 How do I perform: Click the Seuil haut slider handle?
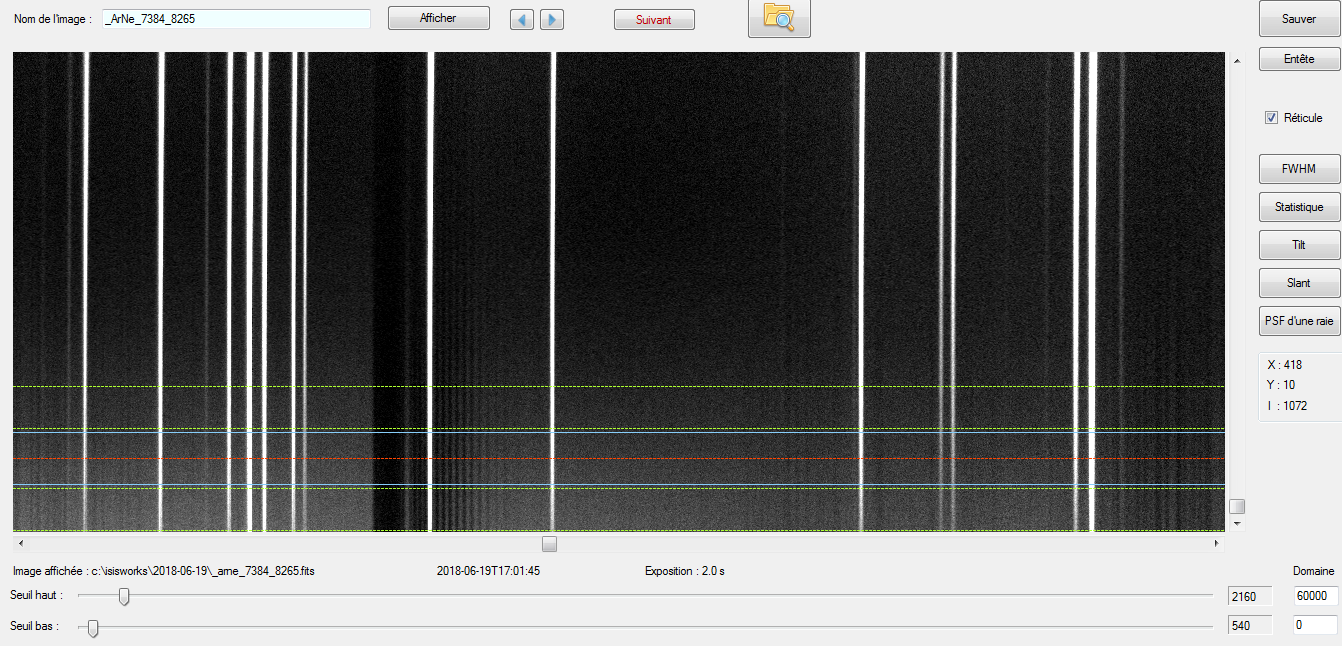coord(124,596)
